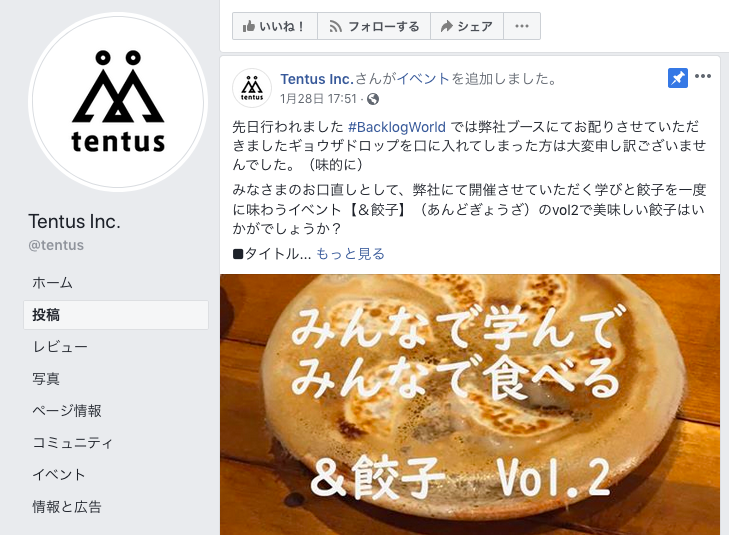Click the シェア share button

click(467, 26)
